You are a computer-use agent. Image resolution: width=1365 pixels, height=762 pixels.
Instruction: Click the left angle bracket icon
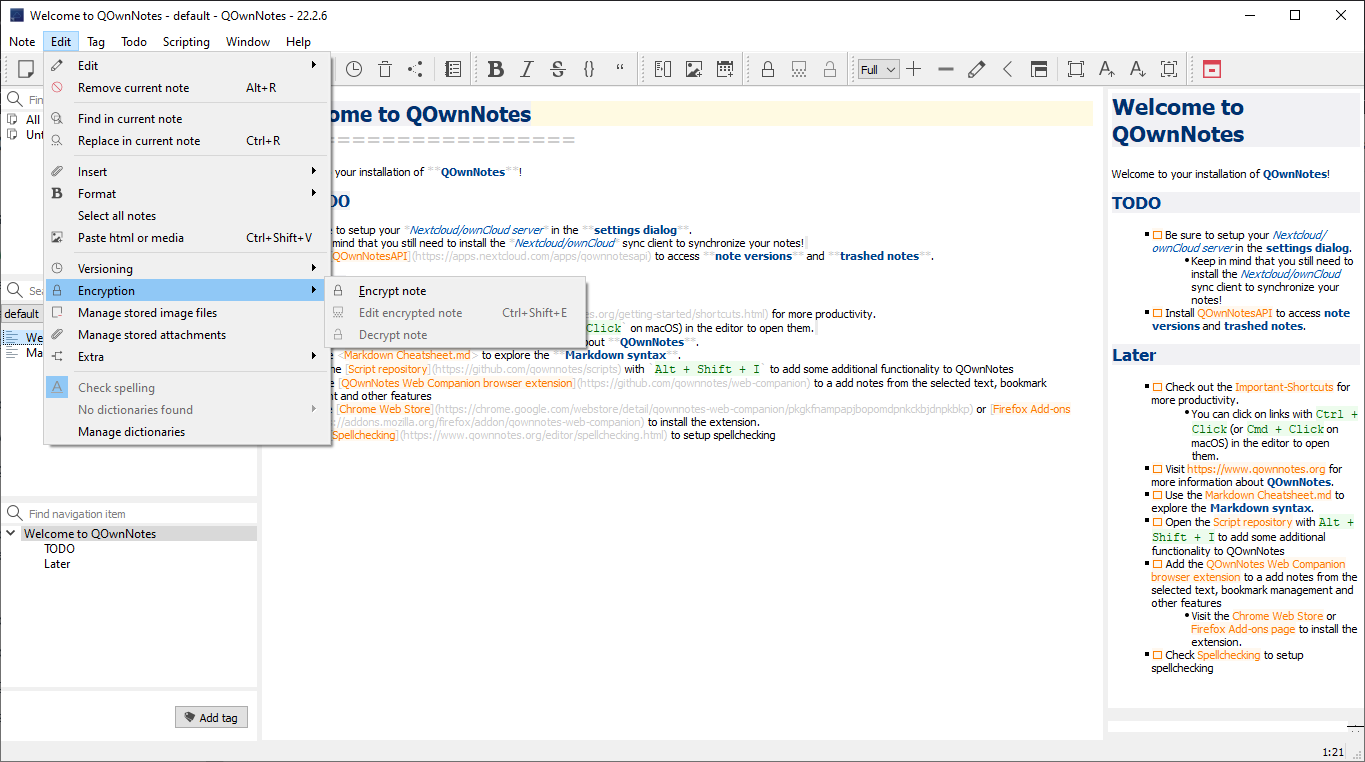(x=1008, y=69)
